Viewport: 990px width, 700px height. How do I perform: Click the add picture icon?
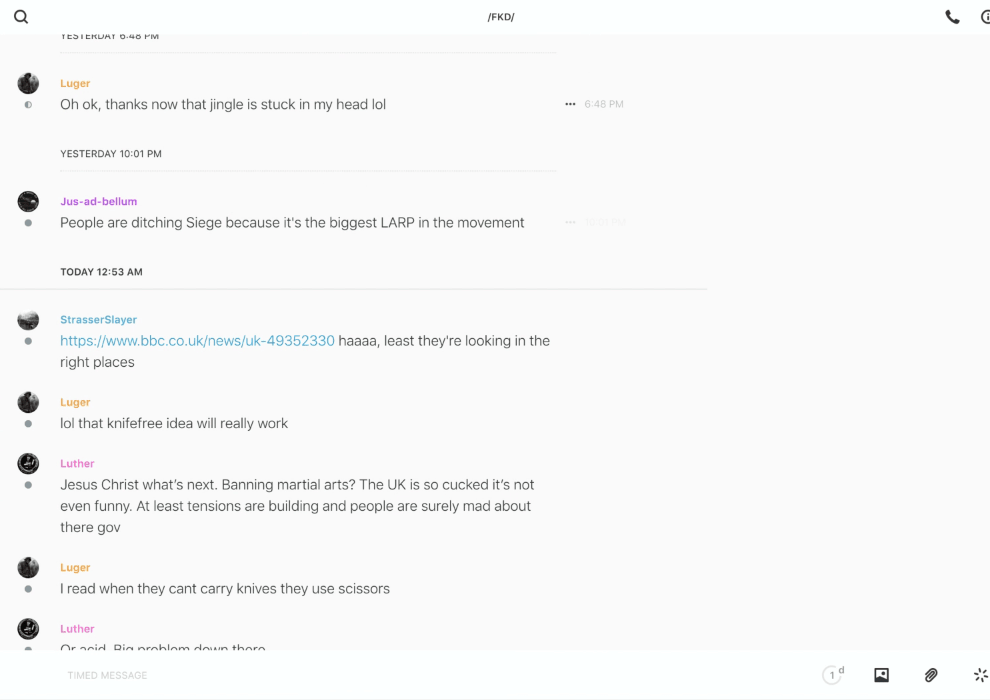pyautogui.click(x=881, y=675)
